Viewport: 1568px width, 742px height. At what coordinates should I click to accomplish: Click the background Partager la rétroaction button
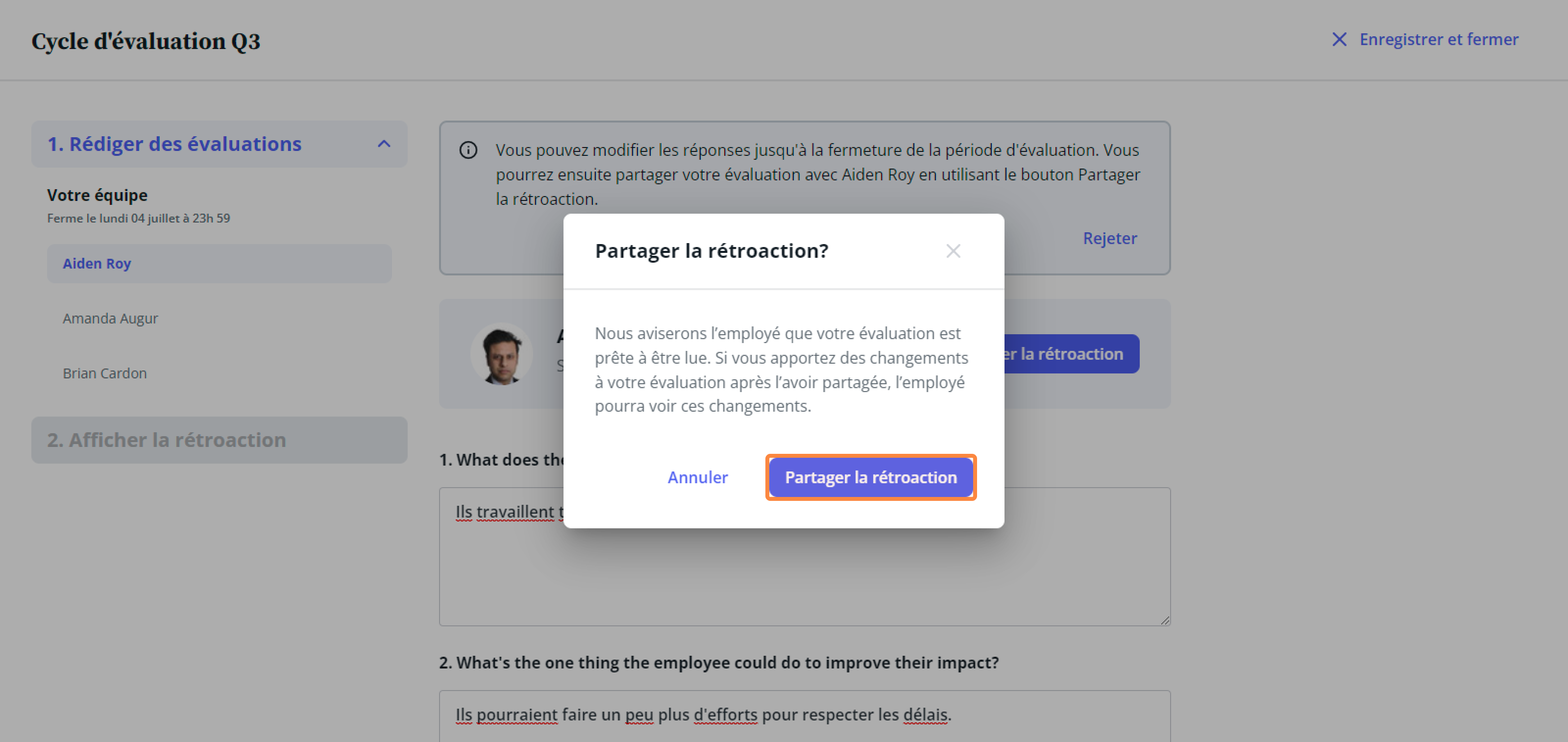click(1071, 354)
